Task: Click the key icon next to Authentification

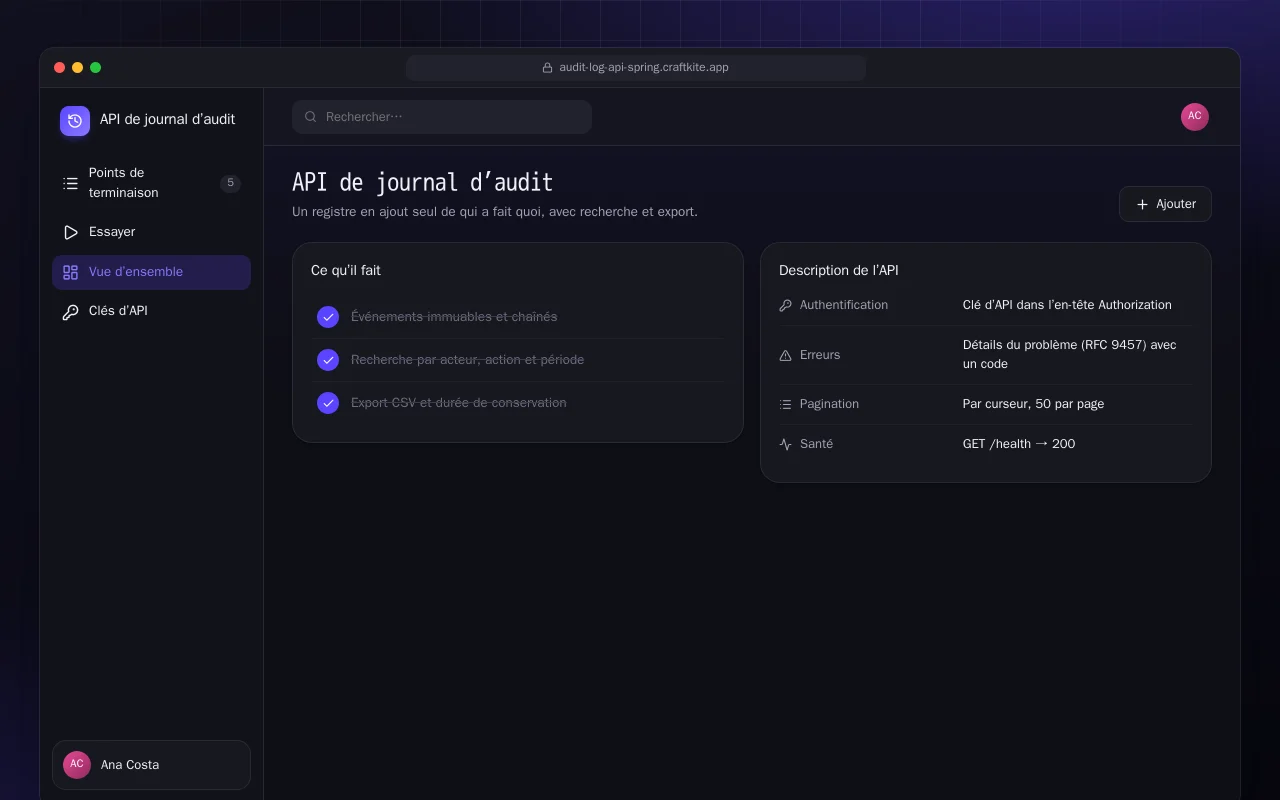Action: [x=785, y=305]
